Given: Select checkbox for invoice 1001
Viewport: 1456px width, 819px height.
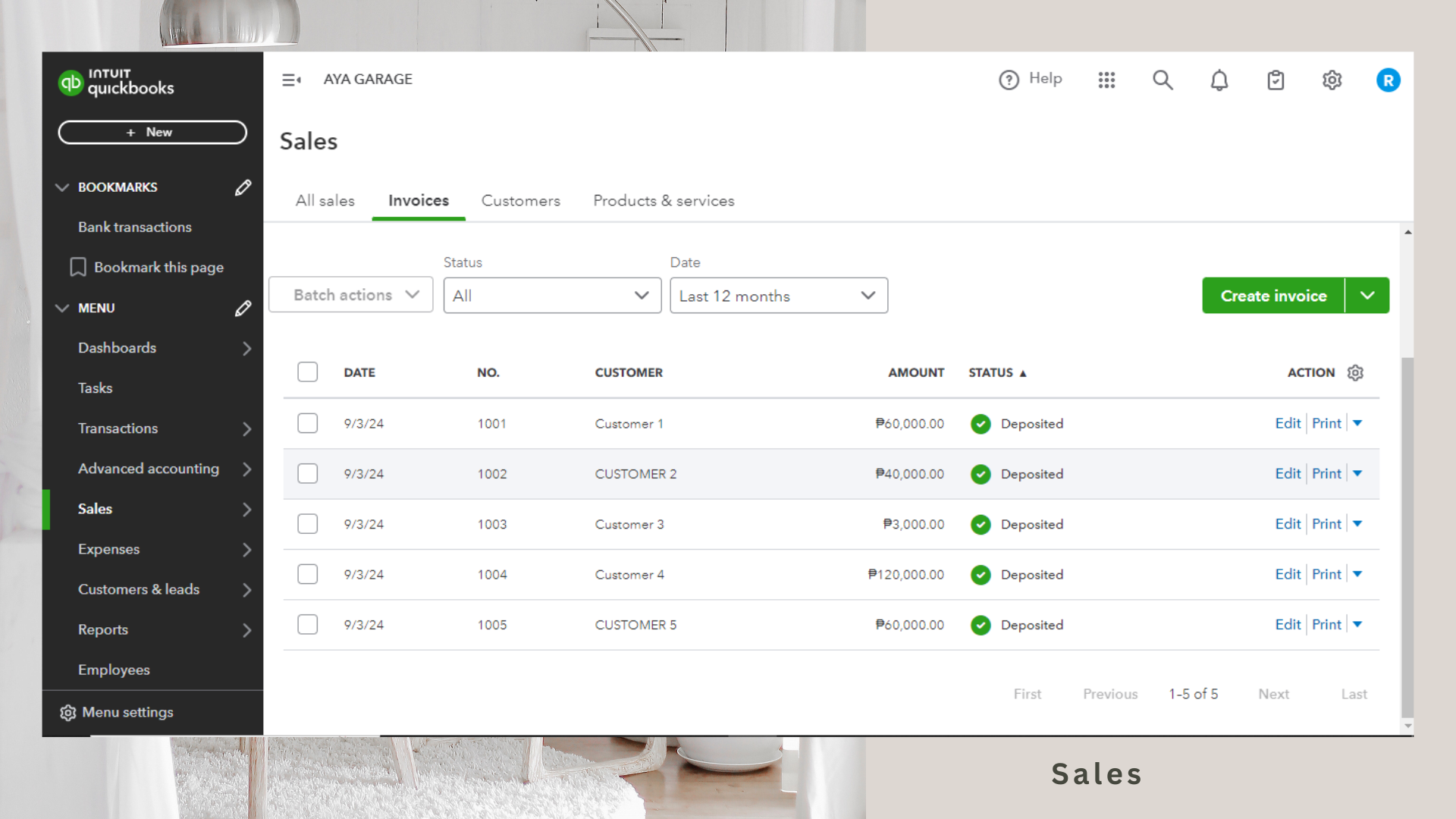Looking at the screenshot, I should (307, 423).
